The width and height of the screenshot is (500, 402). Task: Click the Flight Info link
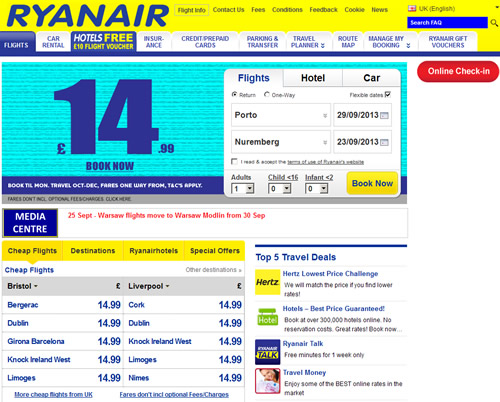(x=192, y=10)
